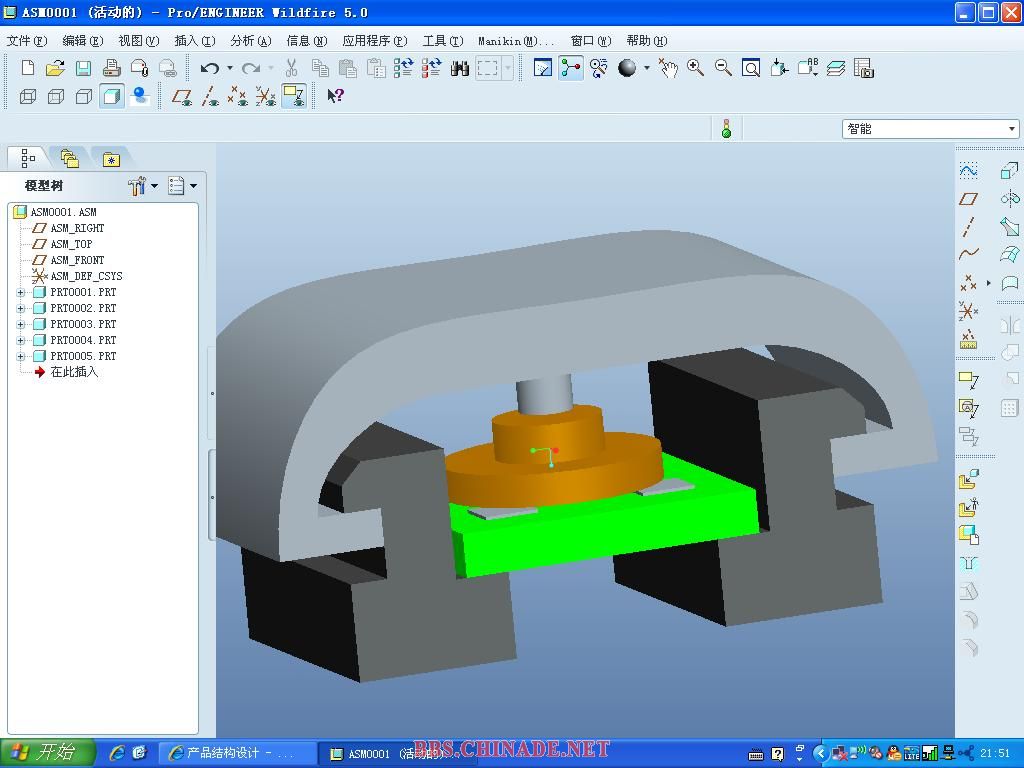Open the layers icon in the toolbar

(x=835, y=68)
